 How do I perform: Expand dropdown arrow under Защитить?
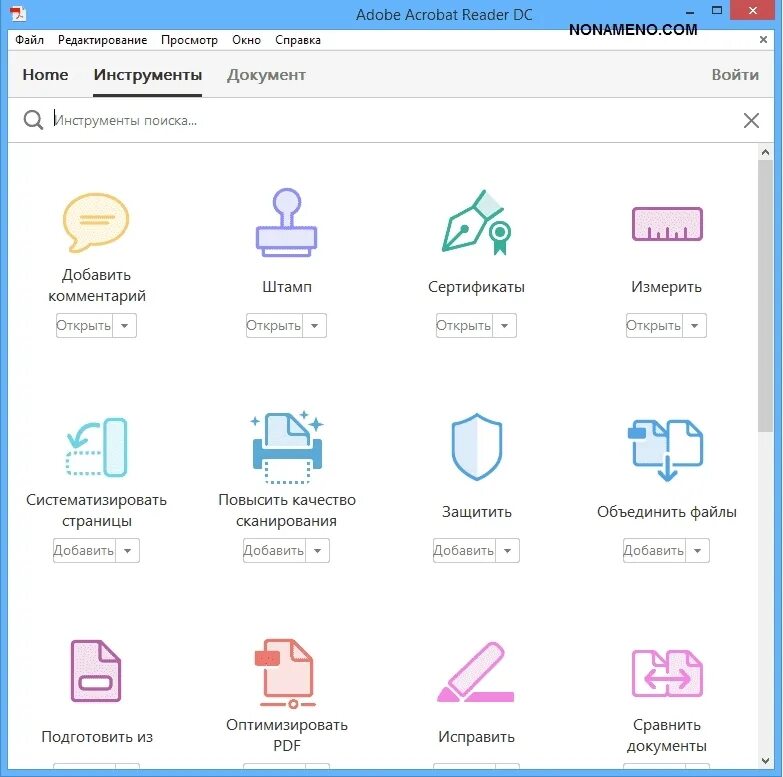tap(507, 550)
